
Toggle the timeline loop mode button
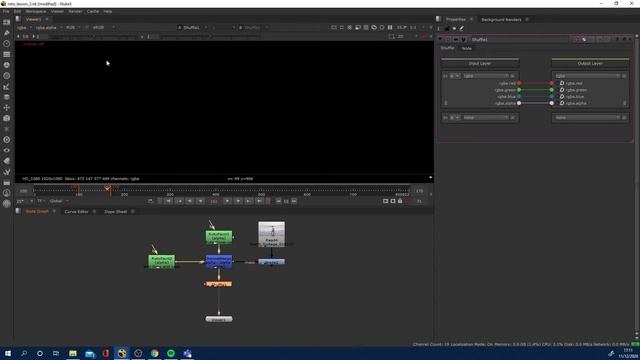(151, 201)
